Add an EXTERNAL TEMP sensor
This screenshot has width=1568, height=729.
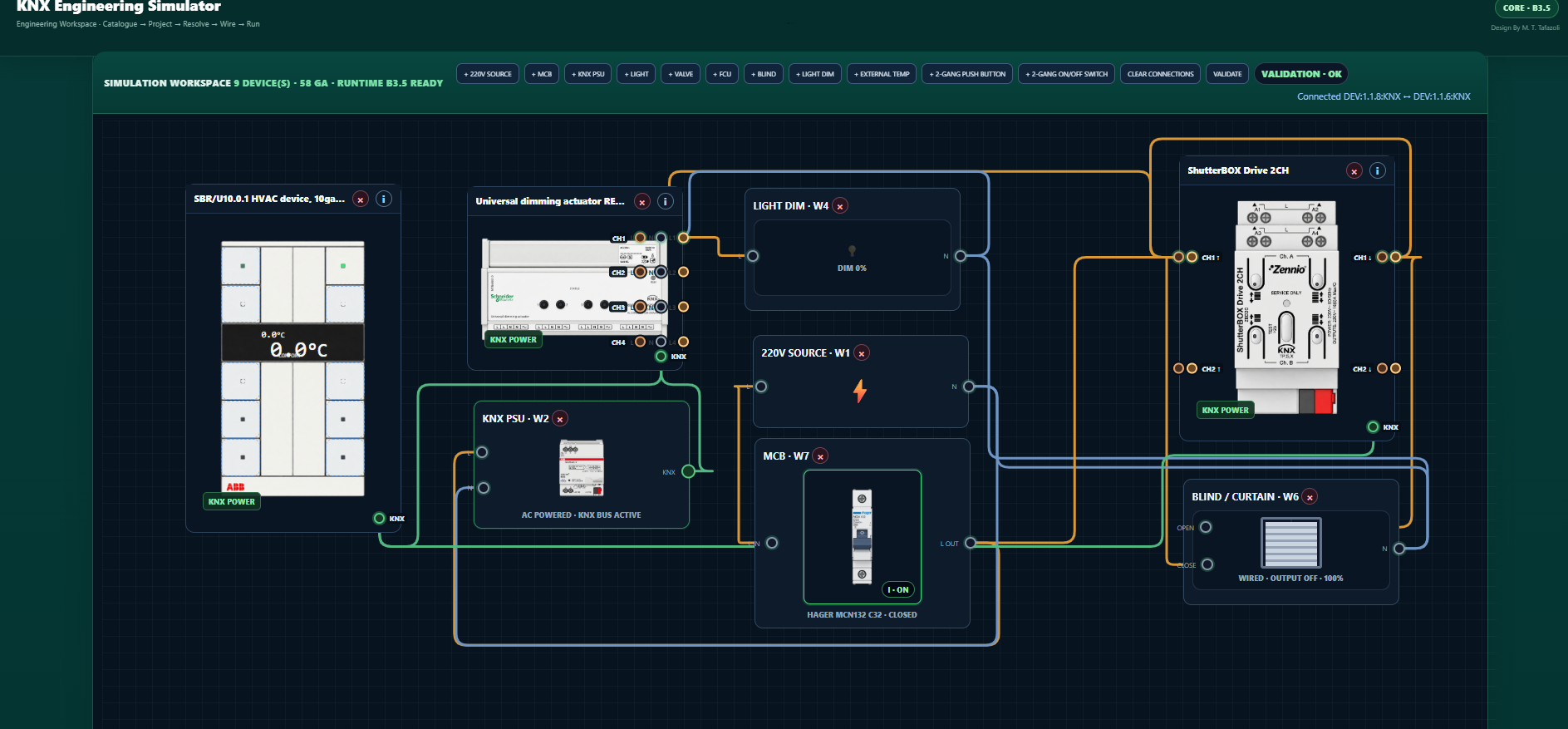pos(882,74)
